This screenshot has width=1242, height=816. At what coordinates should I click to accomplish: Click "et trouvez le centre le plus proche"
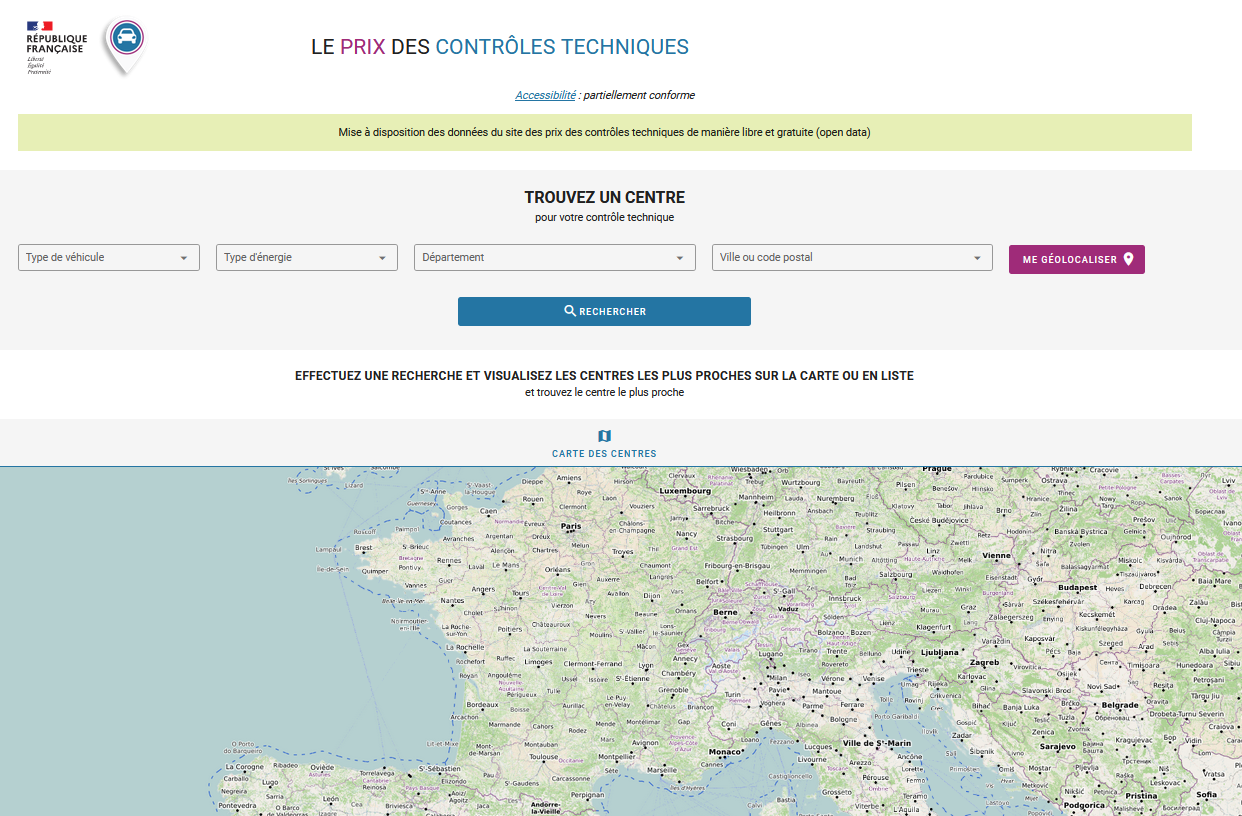click(x=604, y=393)
